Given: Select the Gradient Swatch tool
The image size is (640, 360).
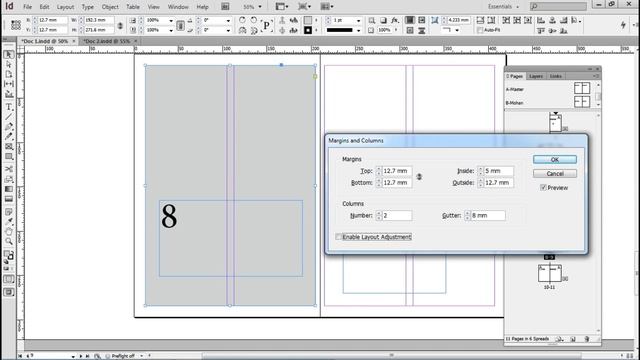Looking at the screenshot, I should [9, 189].
